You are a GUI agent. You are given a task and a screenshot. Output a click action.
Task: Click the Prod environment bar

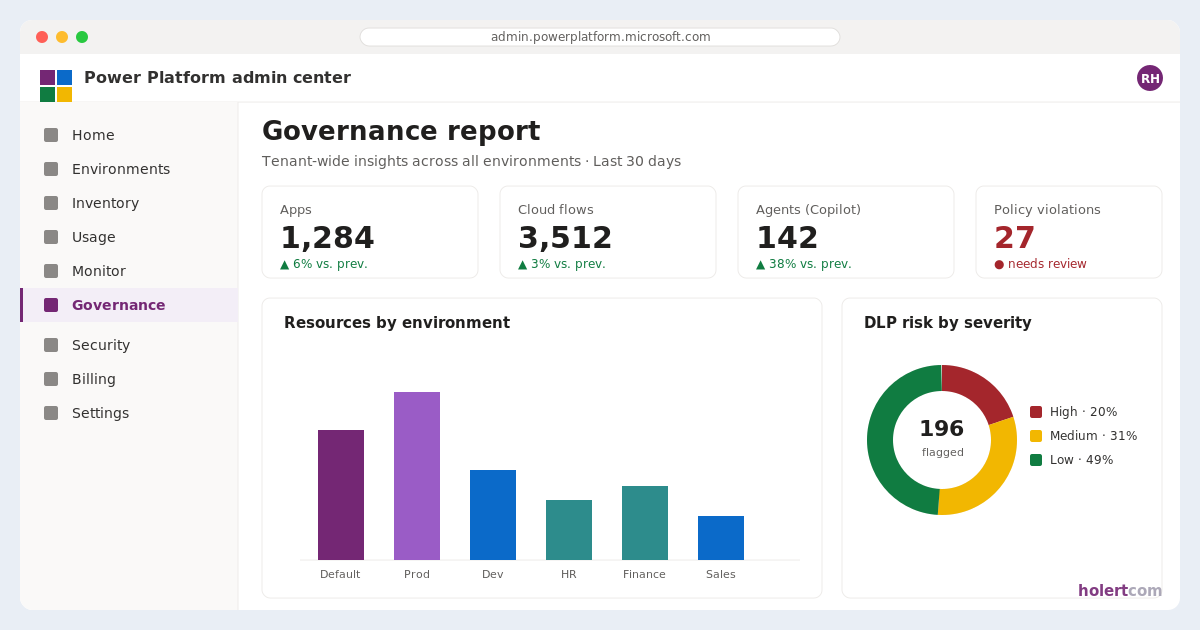pos(417,476)
